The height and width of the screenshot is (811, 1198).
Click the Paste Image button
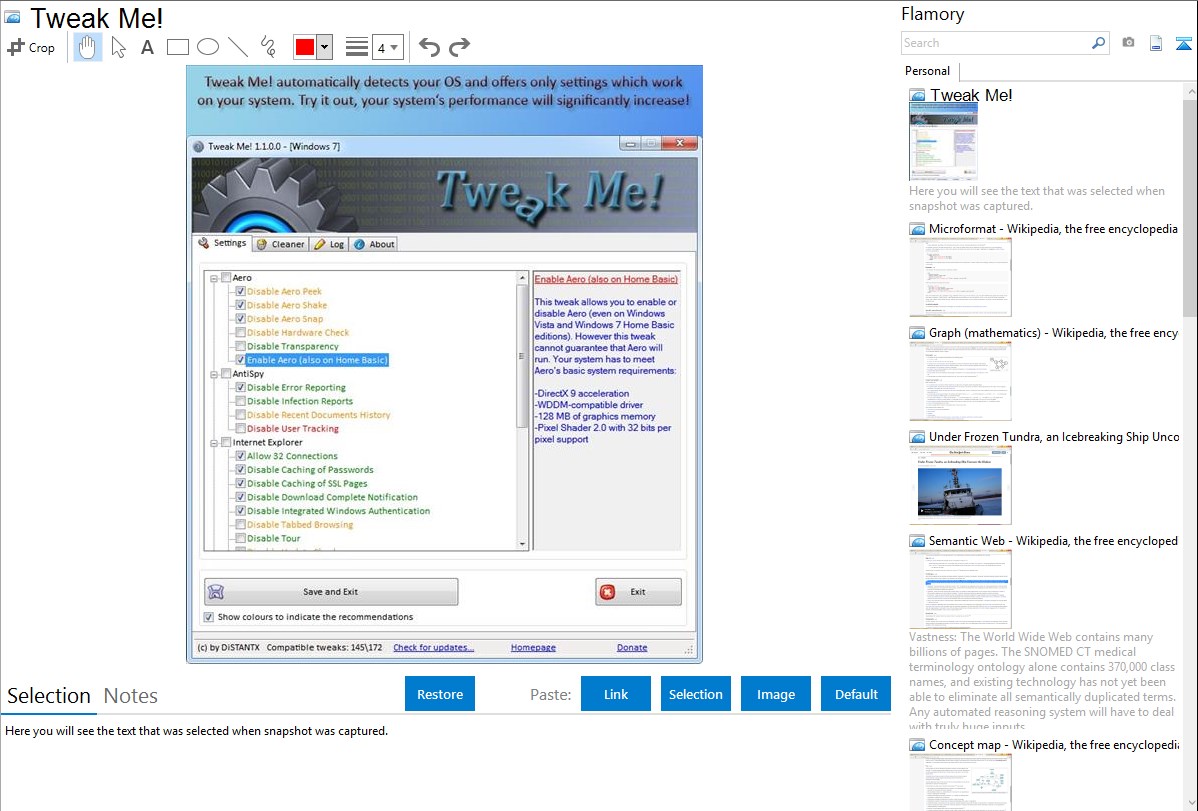pyautogui.click(x=775, y=694)
